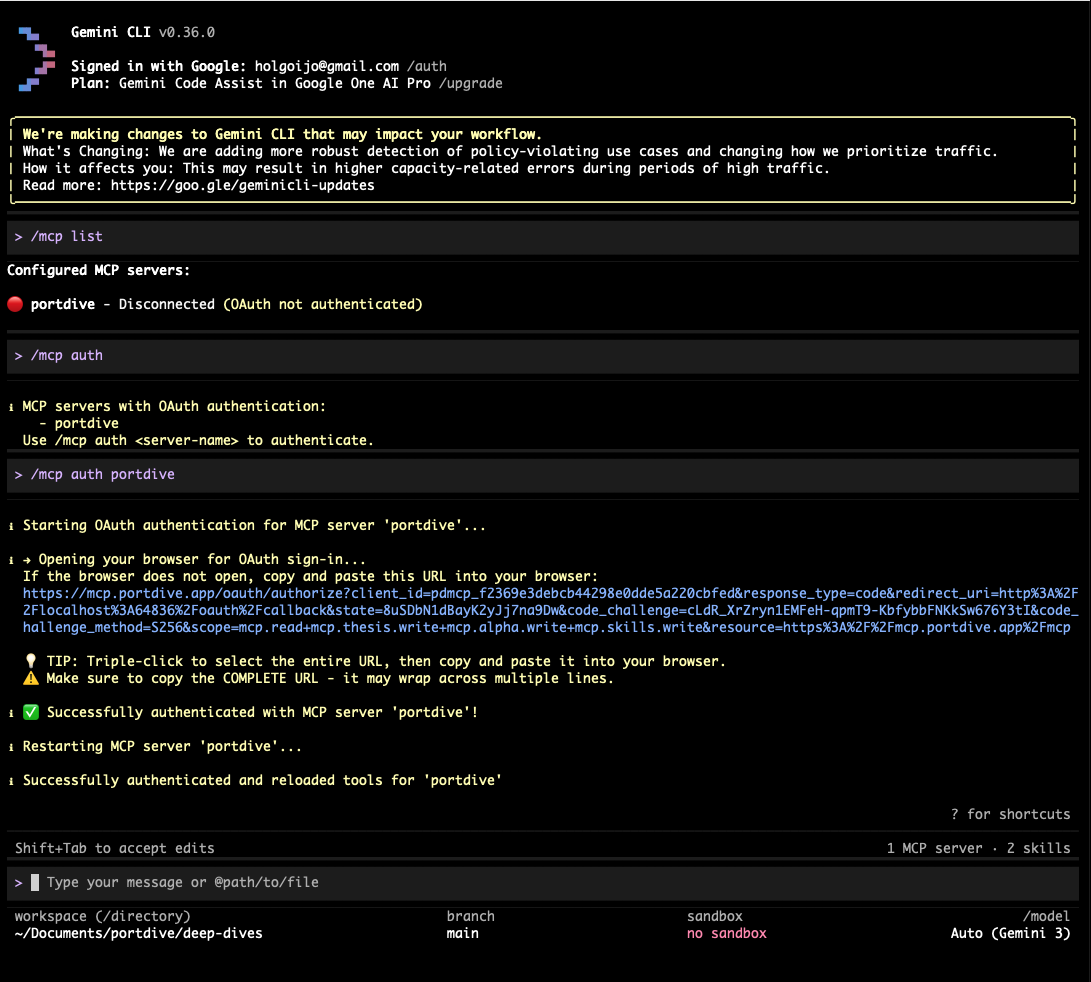Click the red disconnected status dot for portdive

(15, 304)
